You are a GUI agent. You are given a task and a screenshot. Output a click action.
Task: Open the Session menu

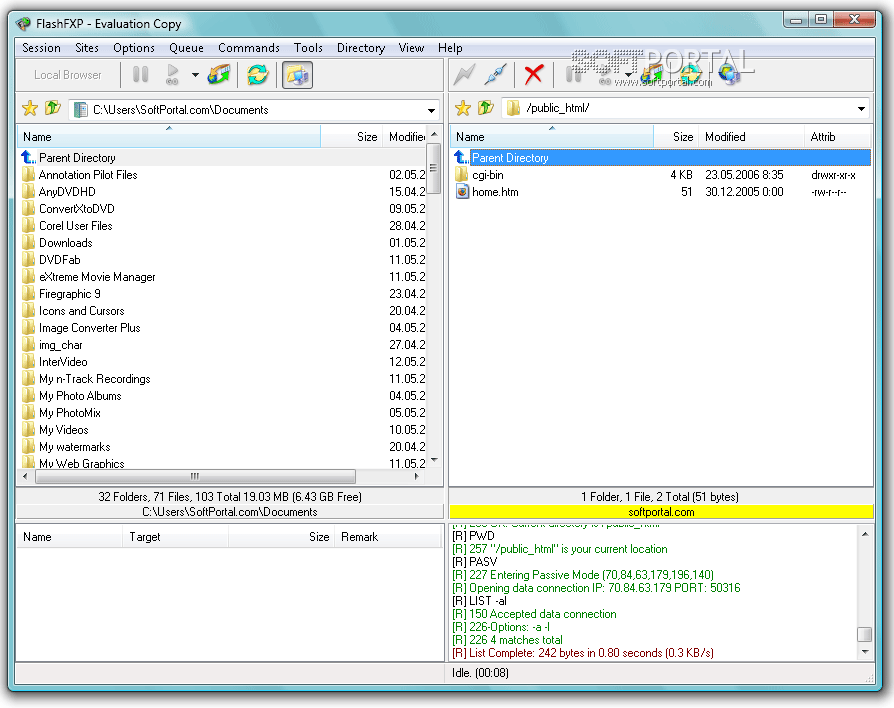coord(41,48)
